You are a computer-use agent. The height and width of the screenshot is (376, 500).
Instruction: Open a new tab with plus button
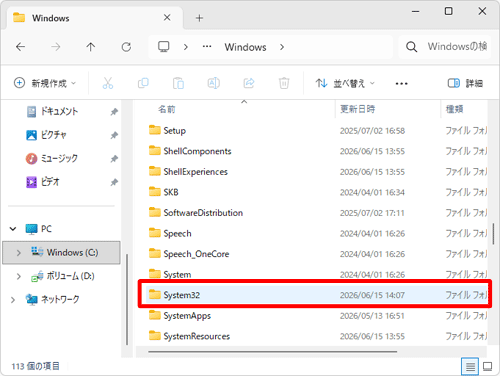[199, 18]
